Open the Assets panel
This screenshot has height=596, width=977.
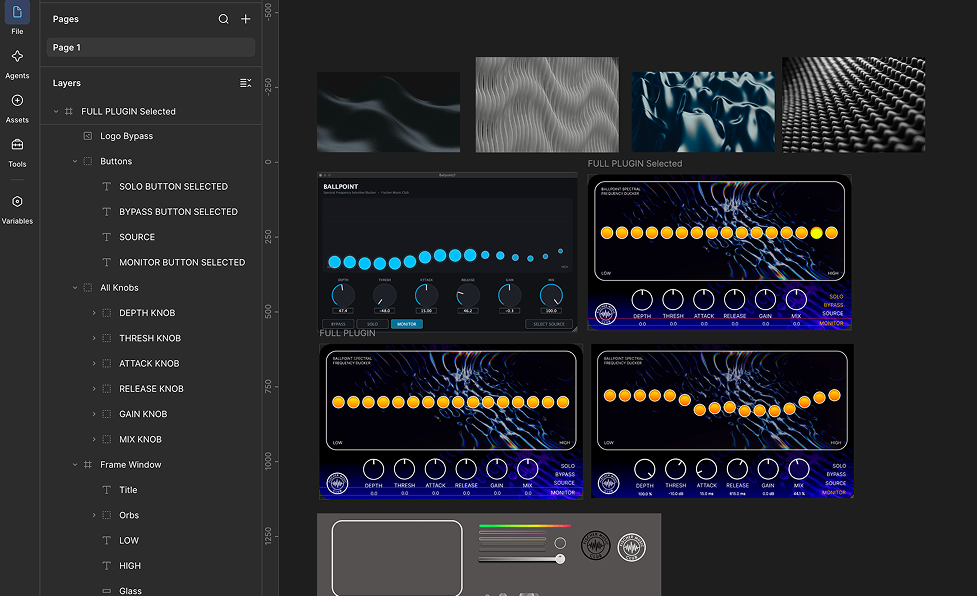tap(17, 108)
